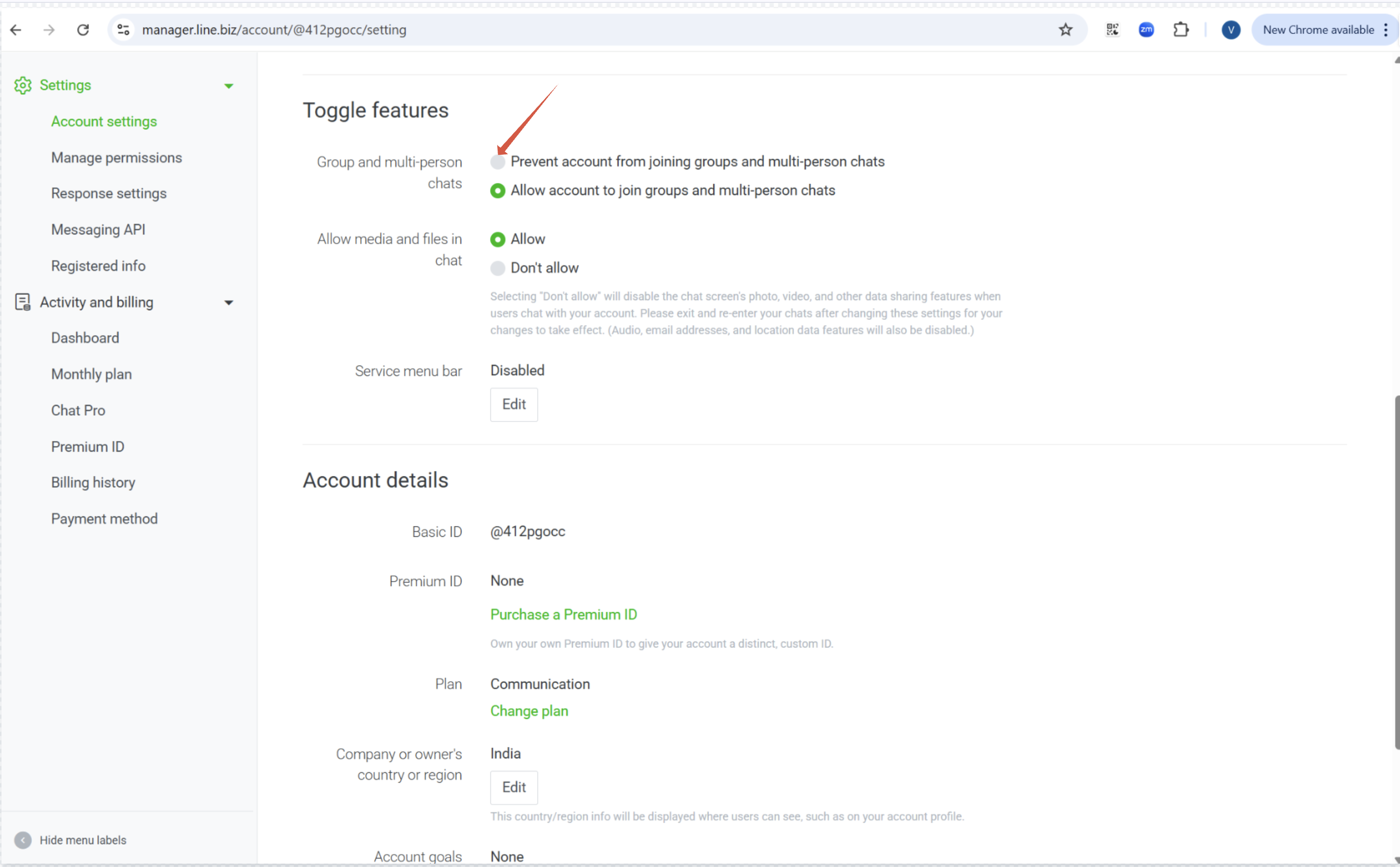1400x867 pixels.
Task: Click the browser back arrow
Action: 16,30
